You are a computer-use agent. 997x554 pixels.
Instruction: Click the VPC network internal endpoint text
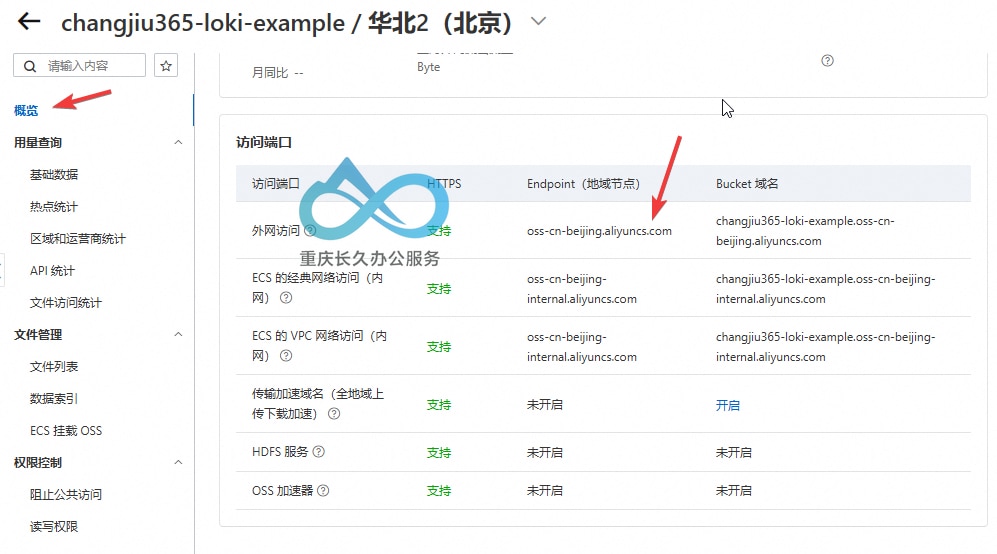[x=582, y=347]
